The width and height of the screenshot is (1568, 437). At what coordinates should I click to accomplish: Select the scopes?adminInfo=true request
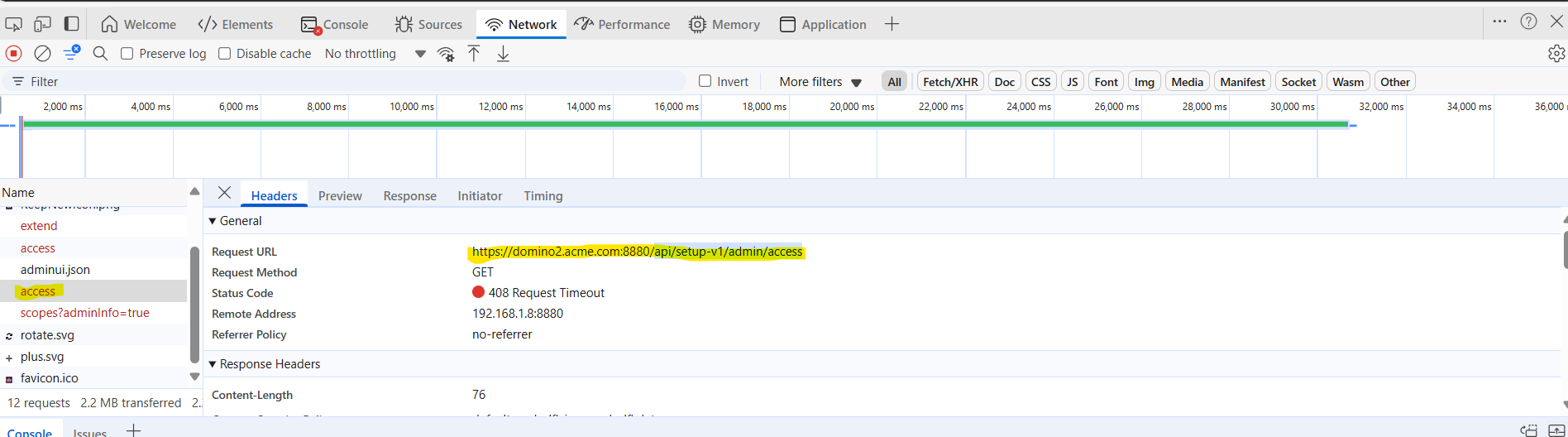click(x=84, y=313)
